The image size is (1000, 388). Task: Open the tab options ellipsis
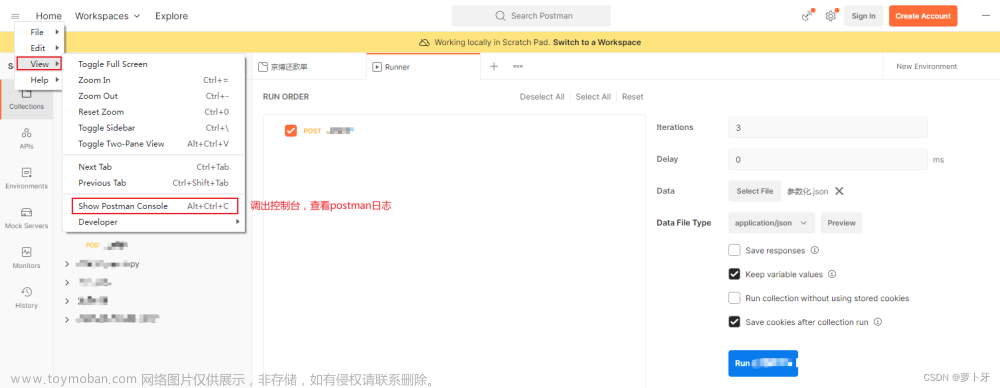pos(518,66)
